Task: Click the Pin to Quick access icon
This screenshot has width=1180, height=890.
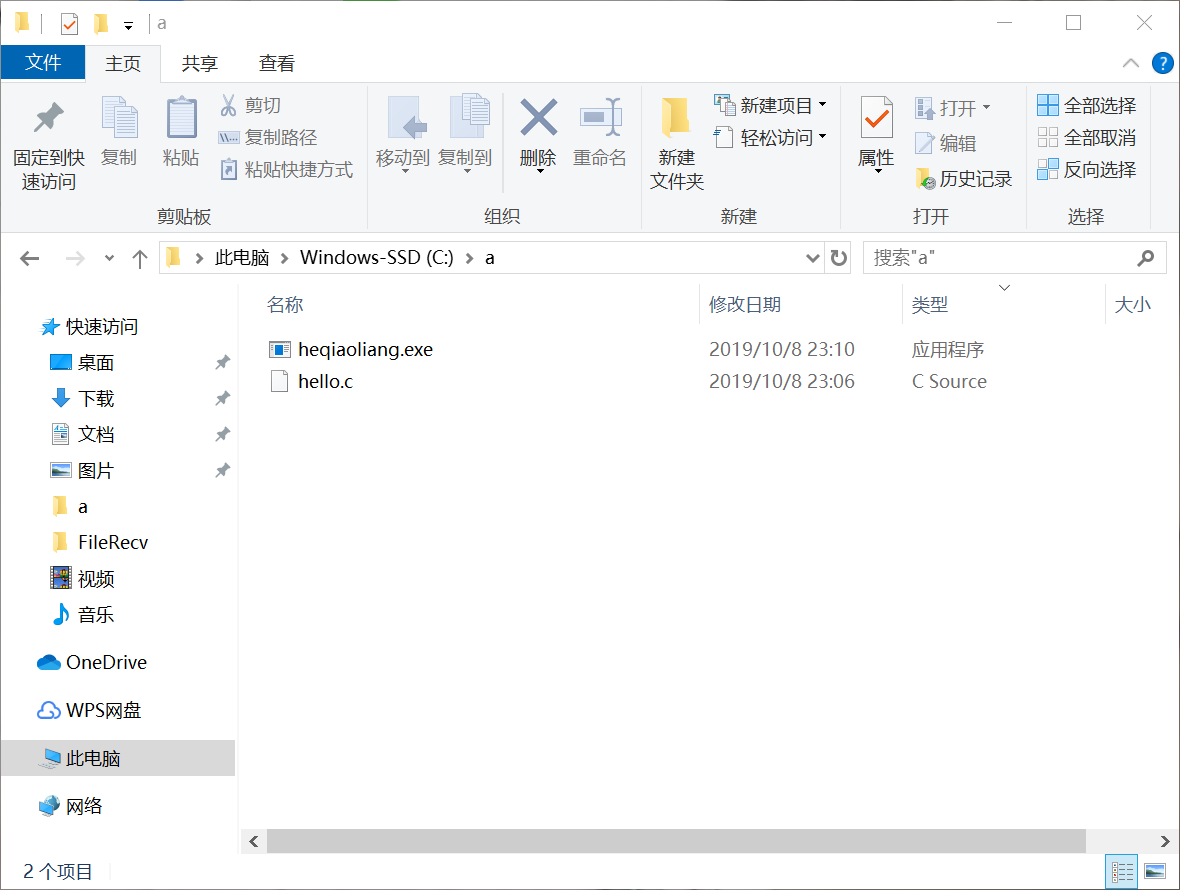Action: pyautogui.click(x=48, y=118)
